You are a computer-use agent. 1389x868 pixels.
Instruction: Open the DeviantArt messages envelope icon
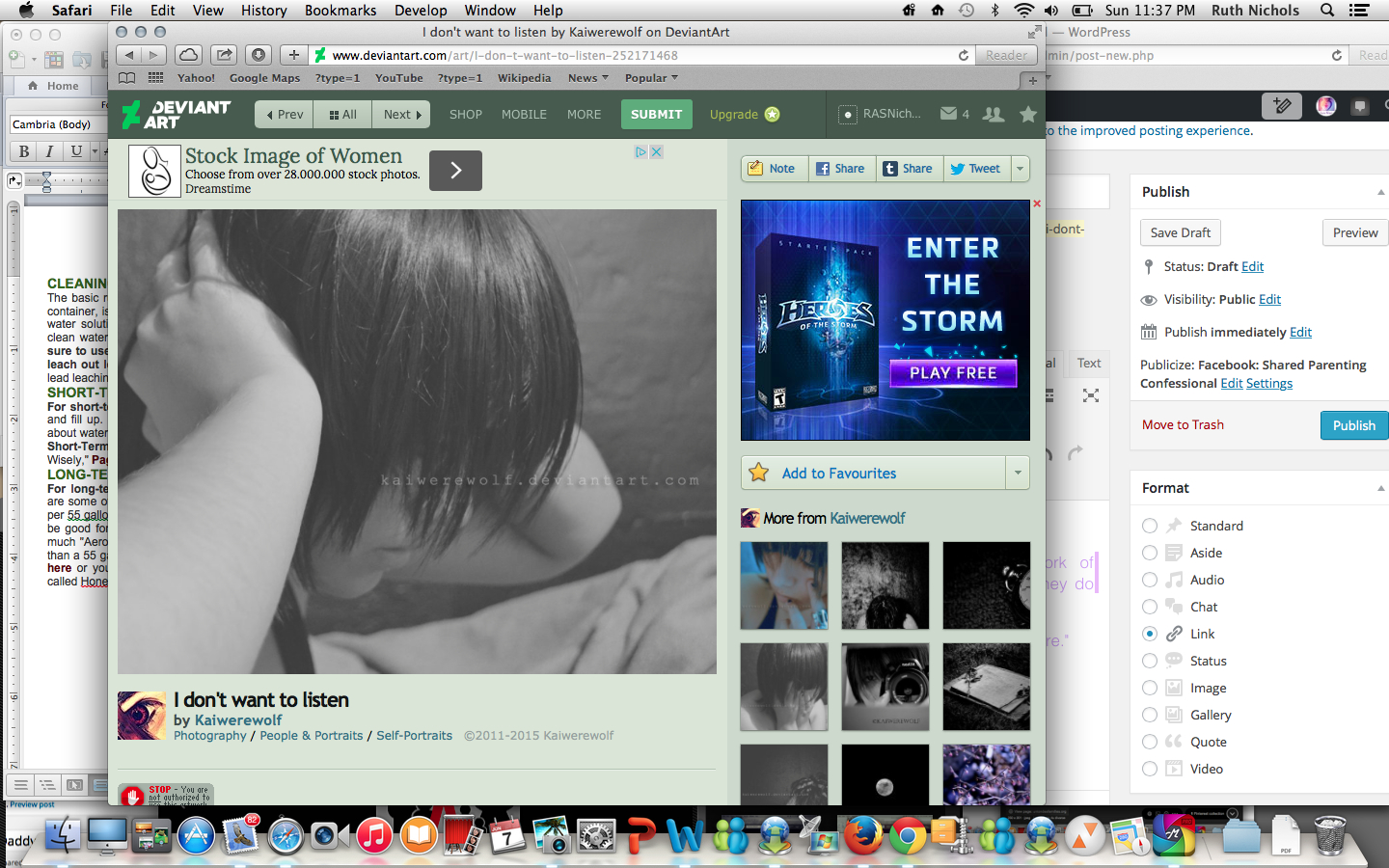[949, 114]
